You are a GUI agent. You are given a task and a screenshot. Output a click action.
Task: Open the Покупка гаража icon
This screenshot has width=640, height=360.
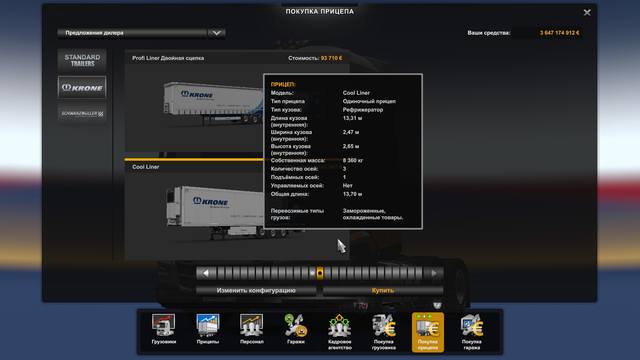click(472, 331)
